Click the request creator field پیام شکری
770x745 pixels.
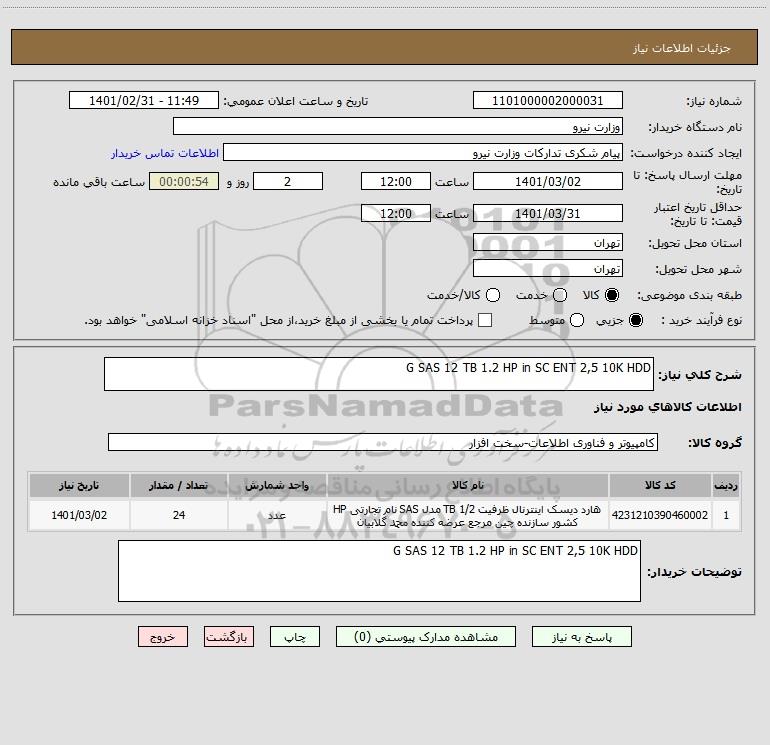point(423,153)
